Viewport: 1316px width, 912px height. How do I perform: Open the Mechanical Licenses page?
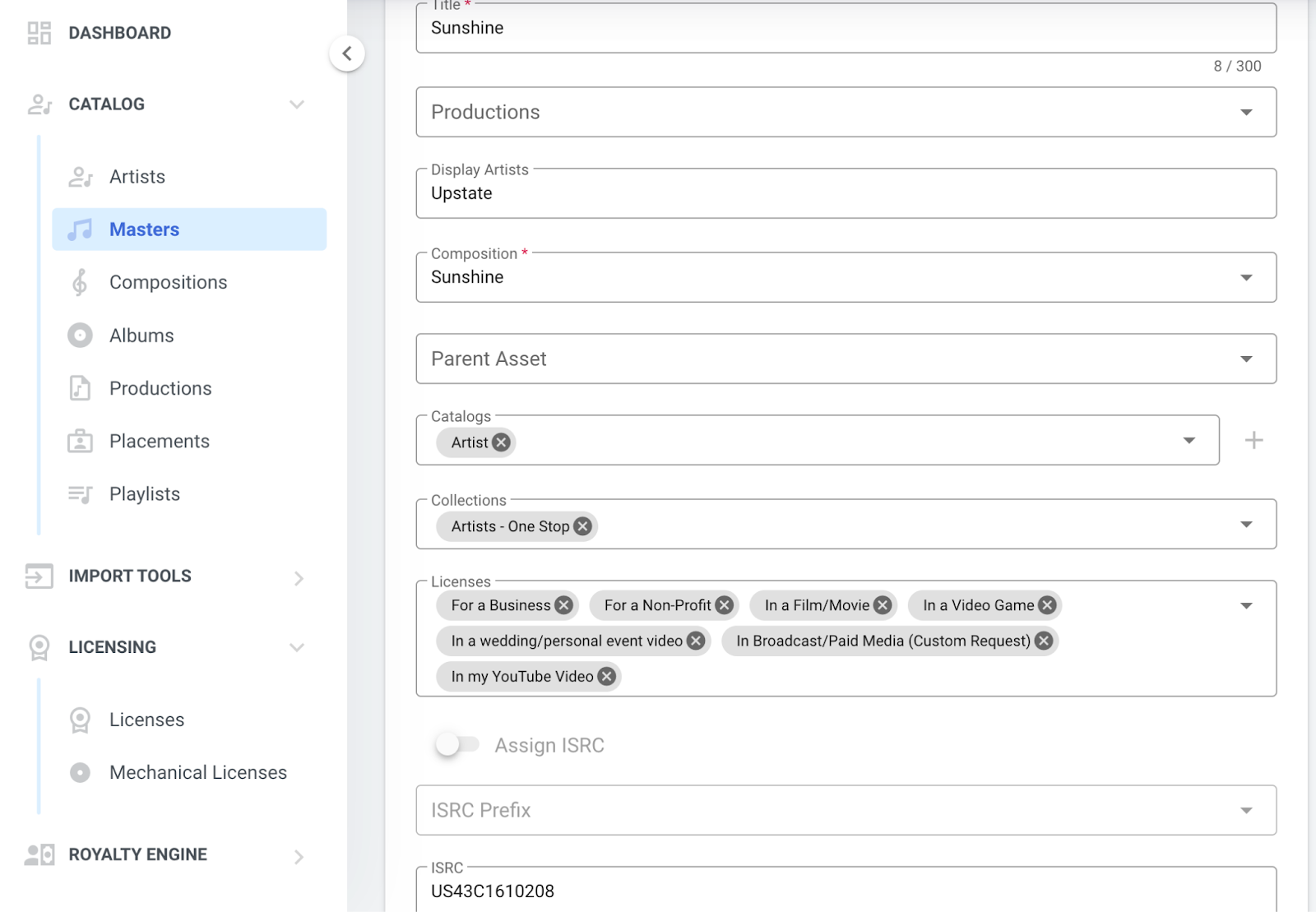[197, 773]
